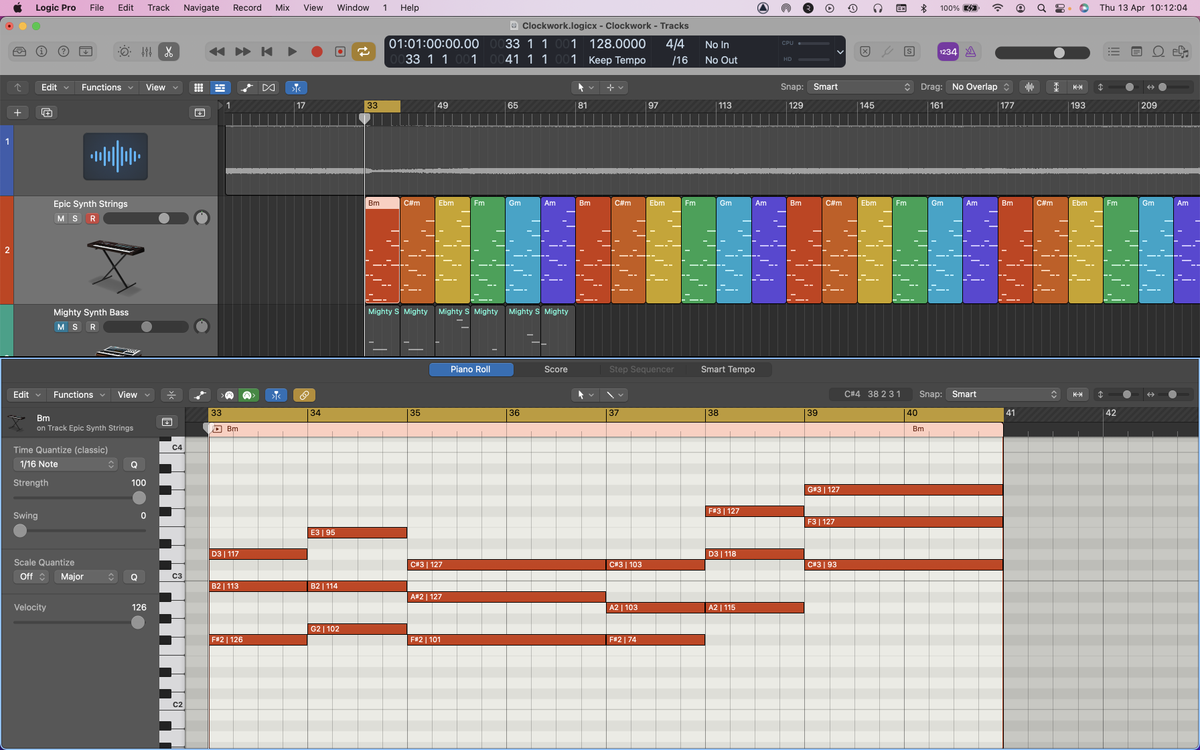Expand the Time Quantize 1/16 Note dropdown

[x=65, y=464]
